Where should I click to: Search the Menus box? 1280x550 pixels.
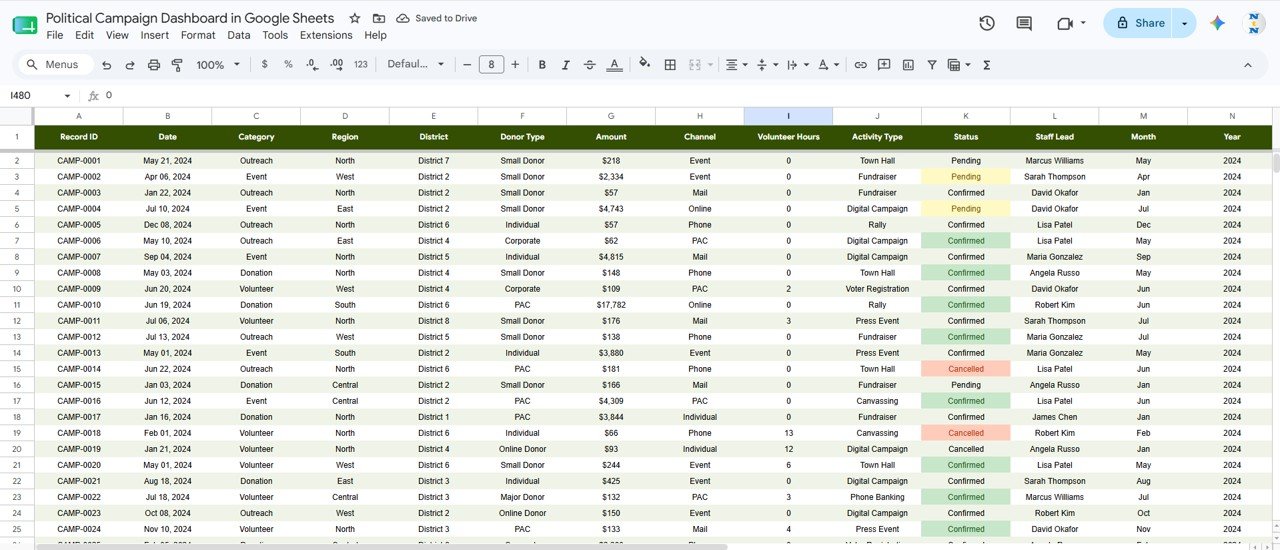point(55,65)
